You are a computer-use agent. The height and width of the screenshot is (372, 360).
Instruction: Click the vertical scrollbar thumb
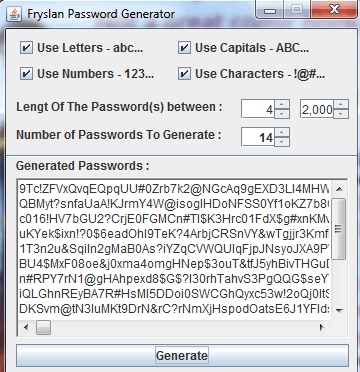point(339,229)
